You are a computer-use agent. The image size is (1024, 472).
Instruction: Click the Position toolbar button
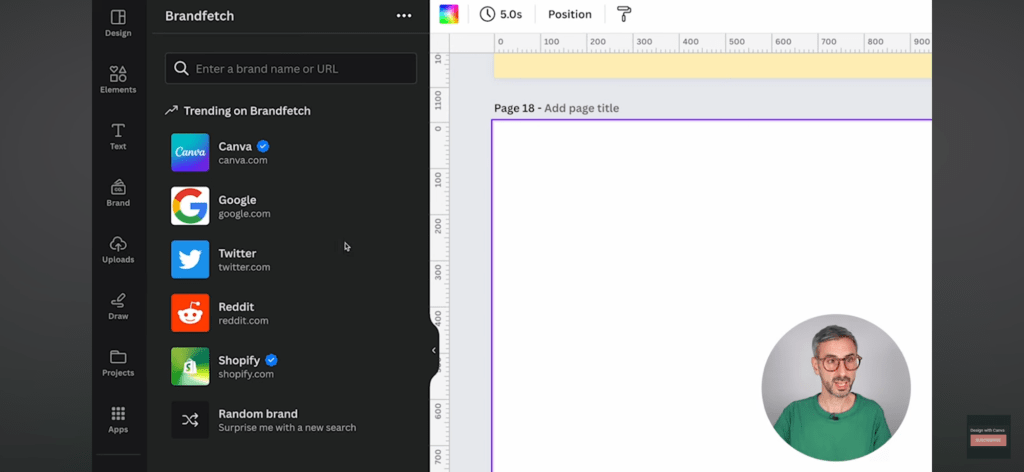(x=569, y=14)
